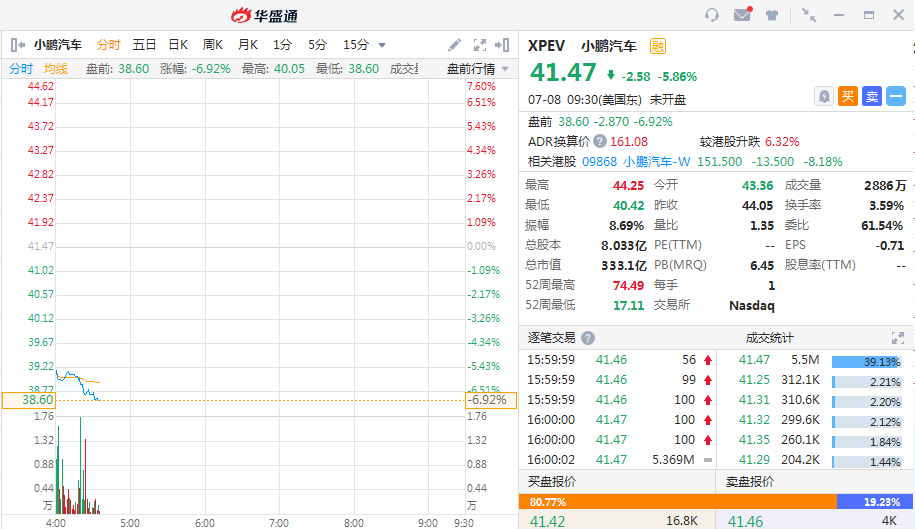Remove from watchlist with minus button
Image resolution: width=915 pixels, height=529 pixels.
pyautogui.click(x=896, y=96)
